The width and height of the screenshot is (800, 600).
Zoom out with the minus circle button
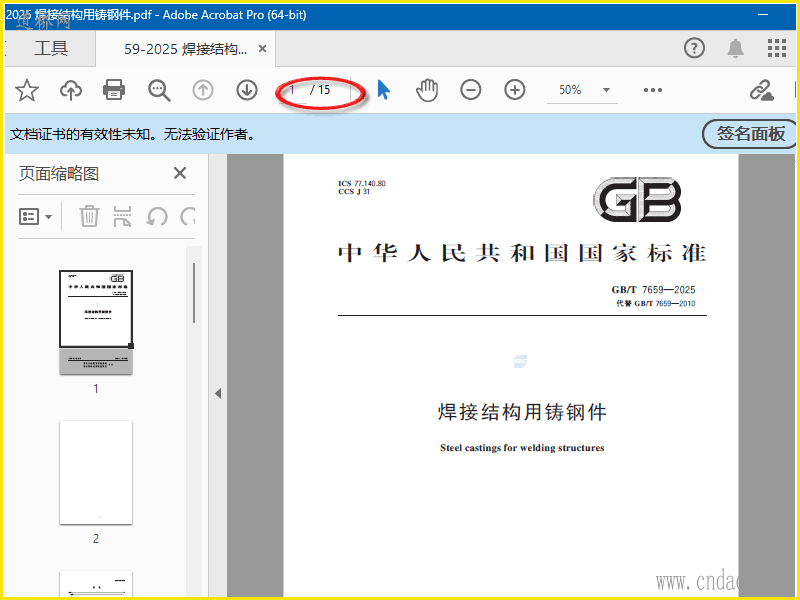point(470,90)
